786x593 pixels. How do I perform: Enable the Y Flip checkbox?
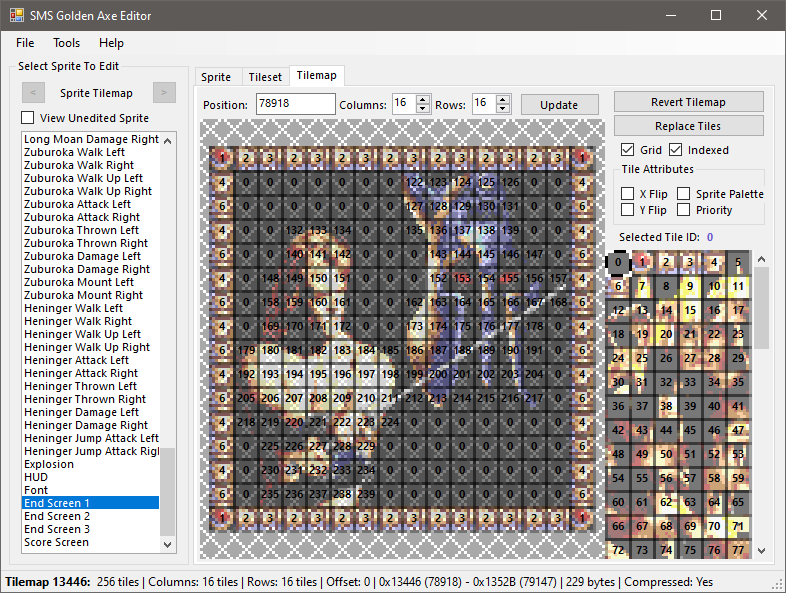627,210
